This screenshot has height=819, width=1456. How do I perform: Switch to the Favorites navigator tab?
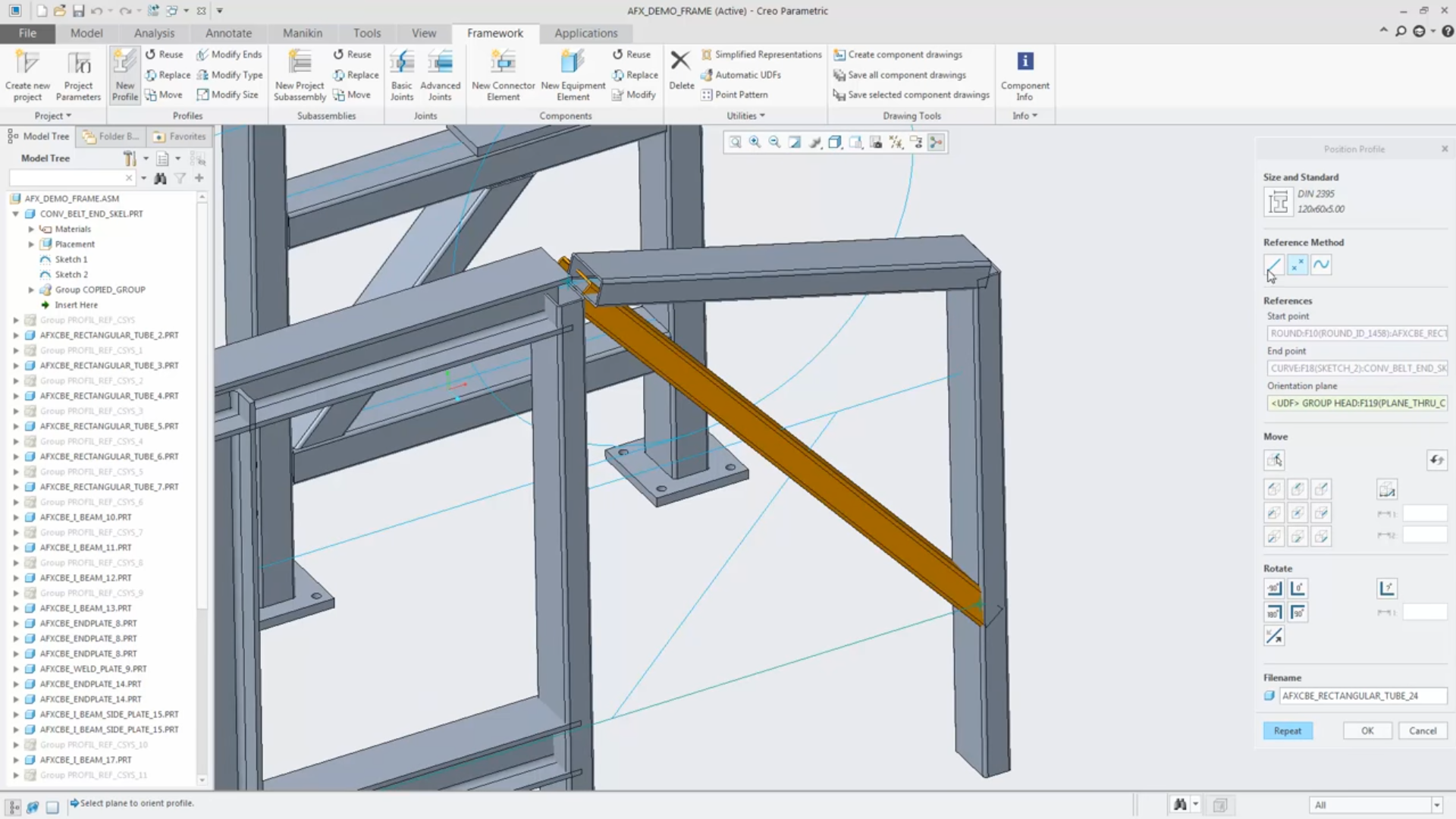180,136
